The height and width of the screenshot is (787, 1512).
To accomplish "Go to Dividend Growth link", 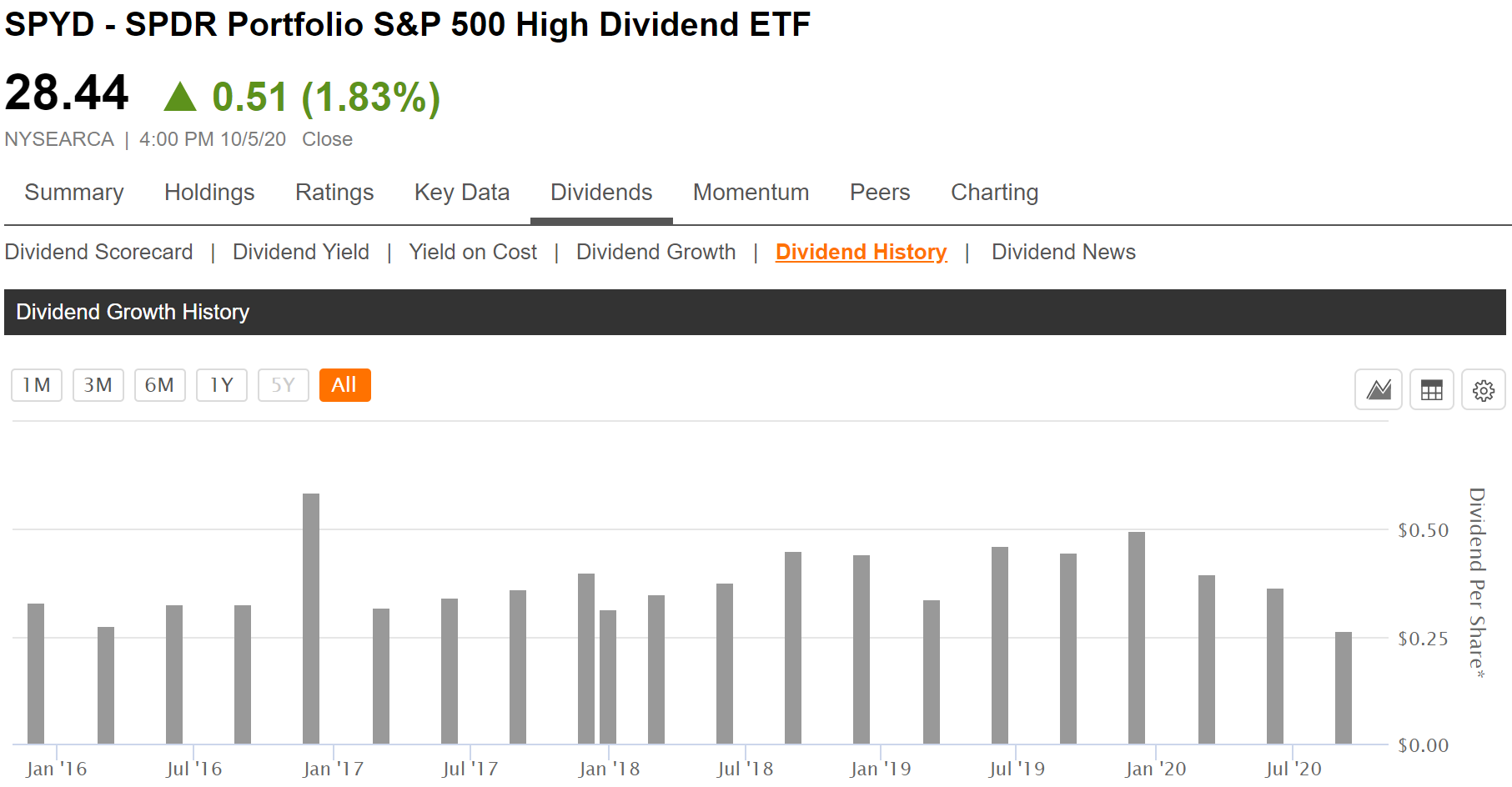I will click(656, 252).
